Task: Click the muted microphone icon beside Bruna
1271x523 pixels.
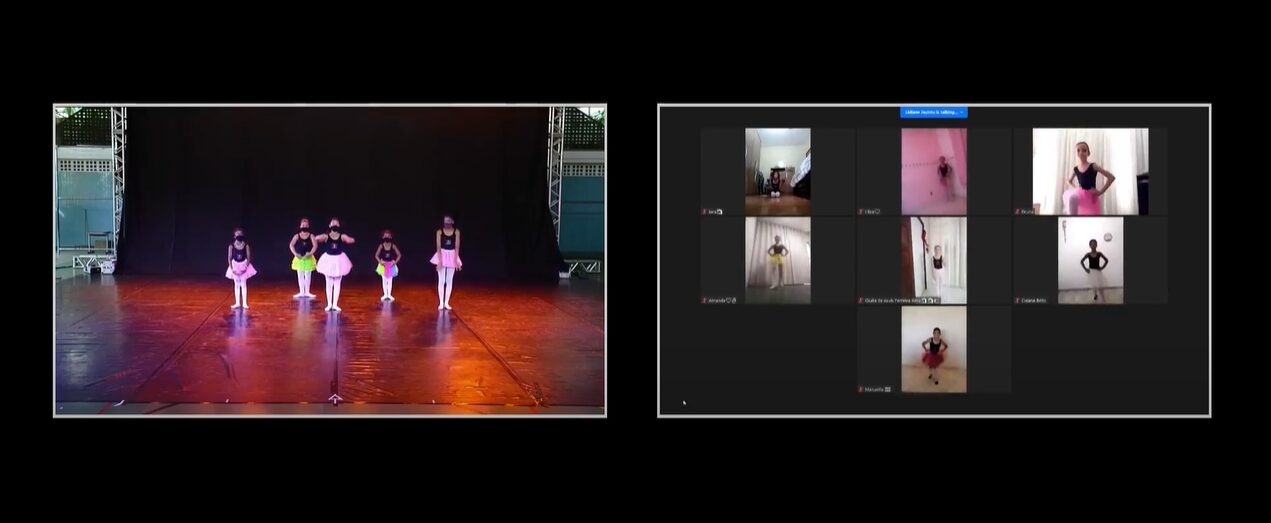Action: click(x=1017, y=212)
